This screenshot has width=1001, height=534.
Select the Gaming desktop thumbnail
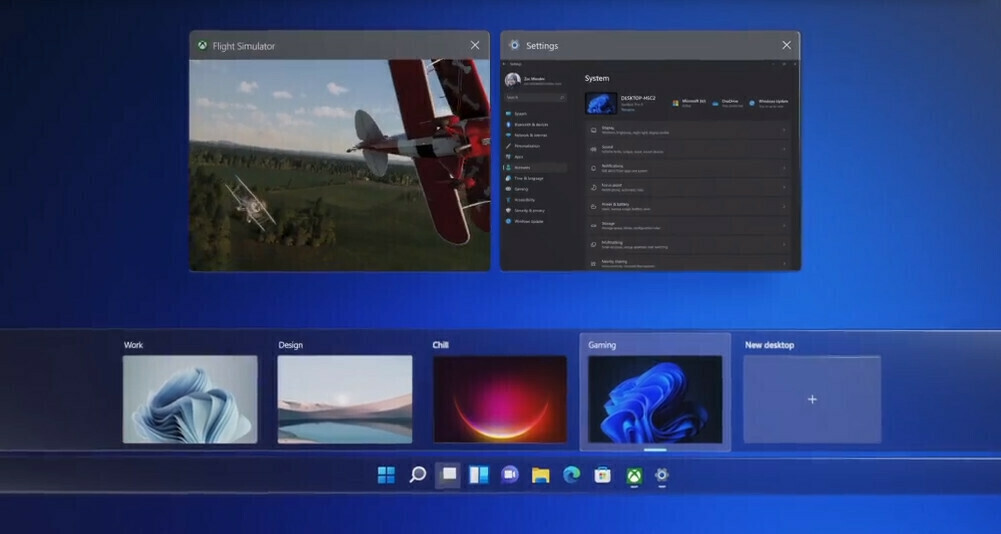point(655,399)
